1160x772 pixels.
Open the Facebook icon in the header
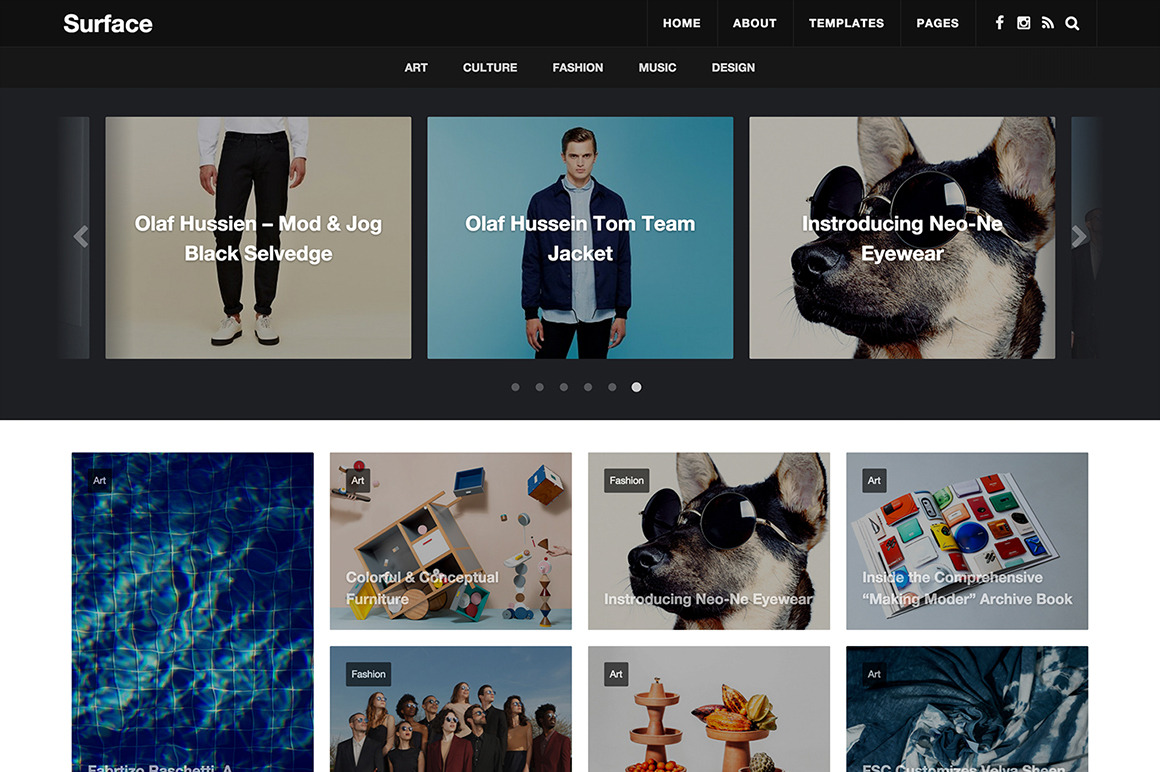pyautogui.click(x=999, y=22)
